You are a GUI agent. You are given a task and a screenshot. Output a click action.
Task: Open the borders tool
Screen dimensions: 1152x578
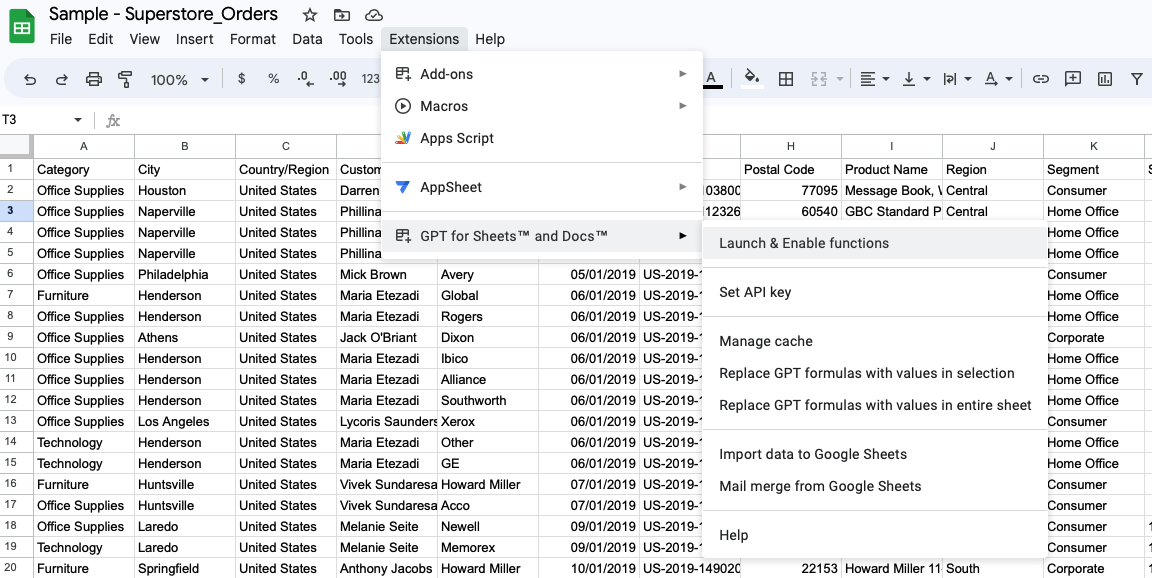point(786,79)
